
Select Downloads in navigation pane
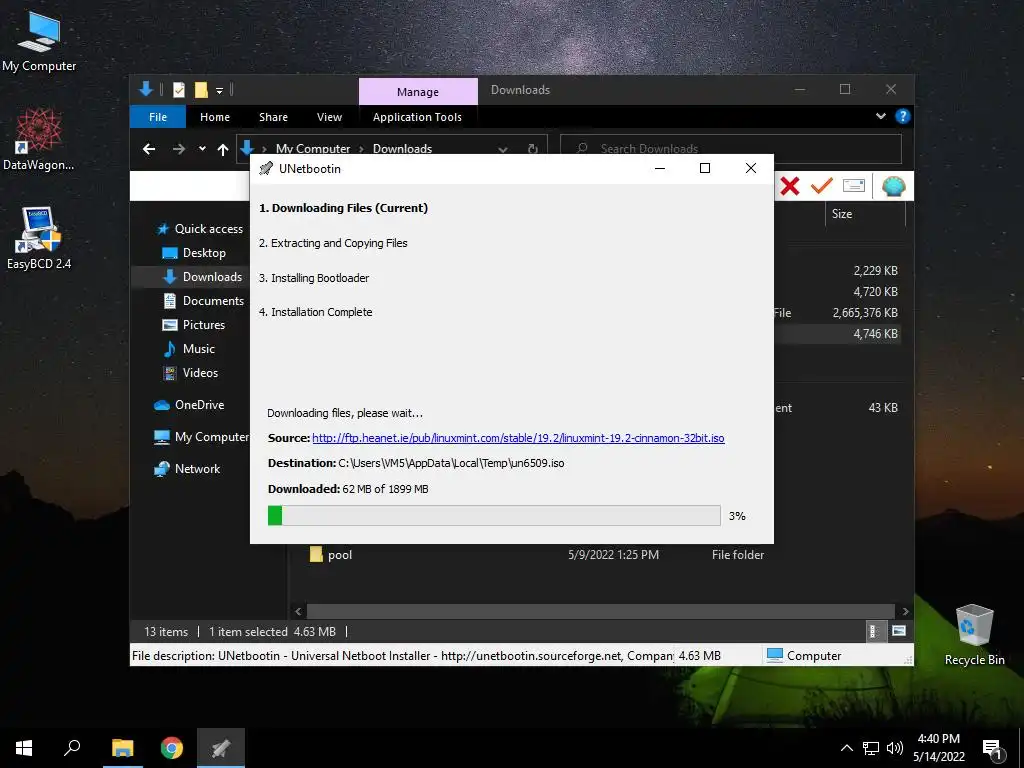(x=203, y=277)
